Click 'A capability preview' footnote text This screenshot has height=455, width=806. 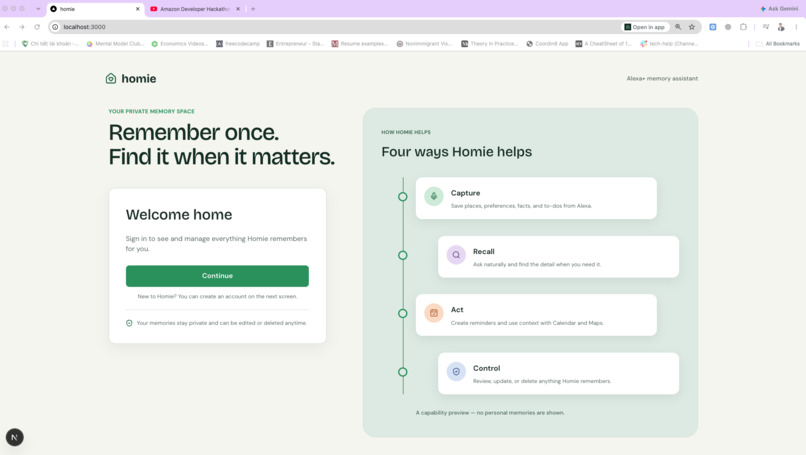click(x=490, y=413)
